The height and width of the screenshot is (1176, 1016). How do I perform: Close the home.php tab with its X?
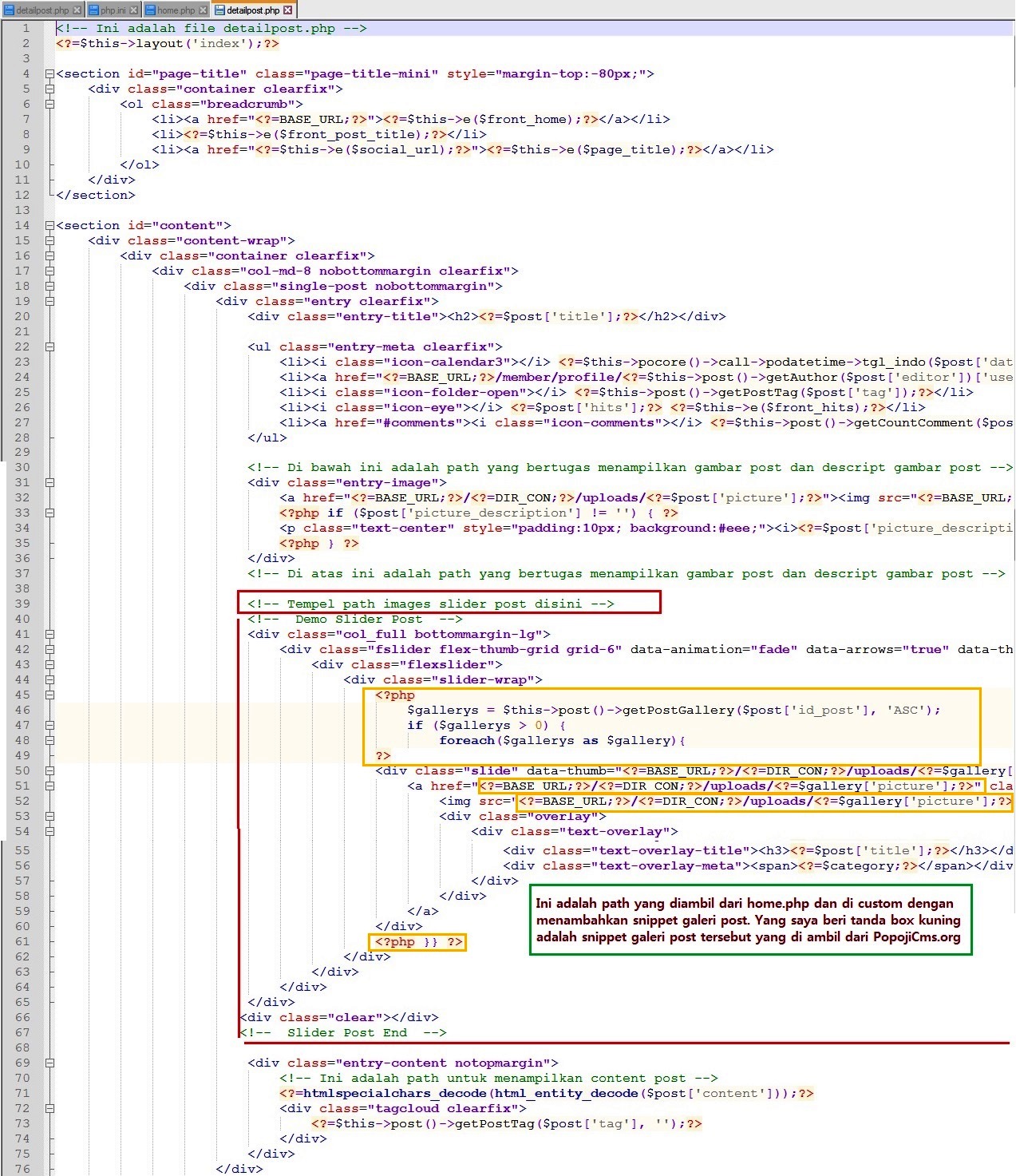click(x=203, y=10)
